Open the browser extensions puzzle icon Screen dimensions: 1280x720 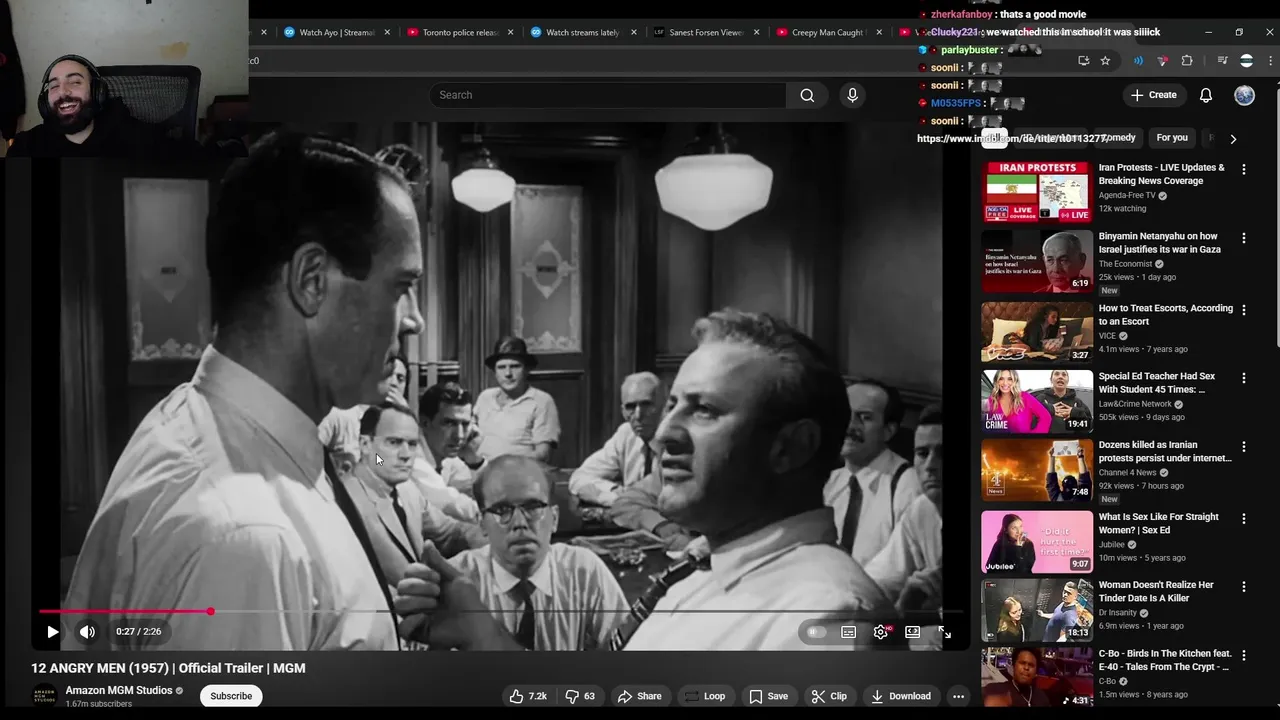(1187, 61)
